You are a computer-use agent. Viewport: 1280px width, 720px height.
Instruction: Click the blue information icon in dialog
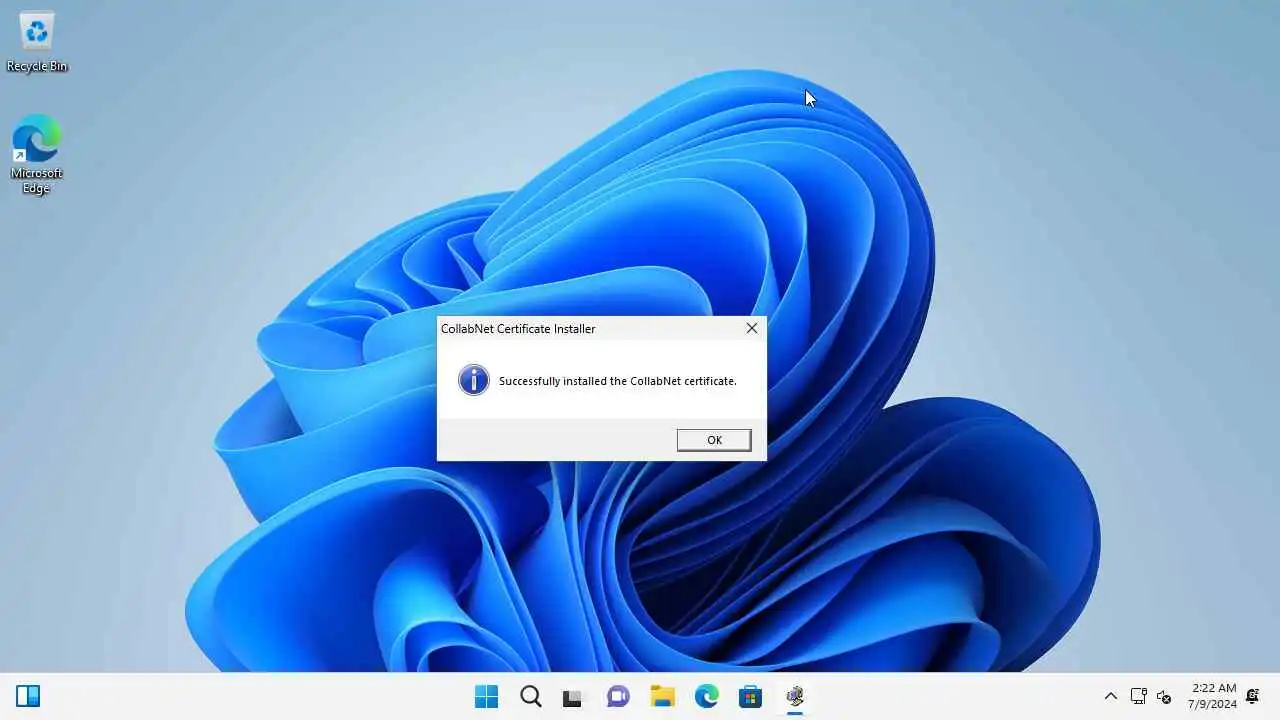pyautogui.click(x=474, y=380)
